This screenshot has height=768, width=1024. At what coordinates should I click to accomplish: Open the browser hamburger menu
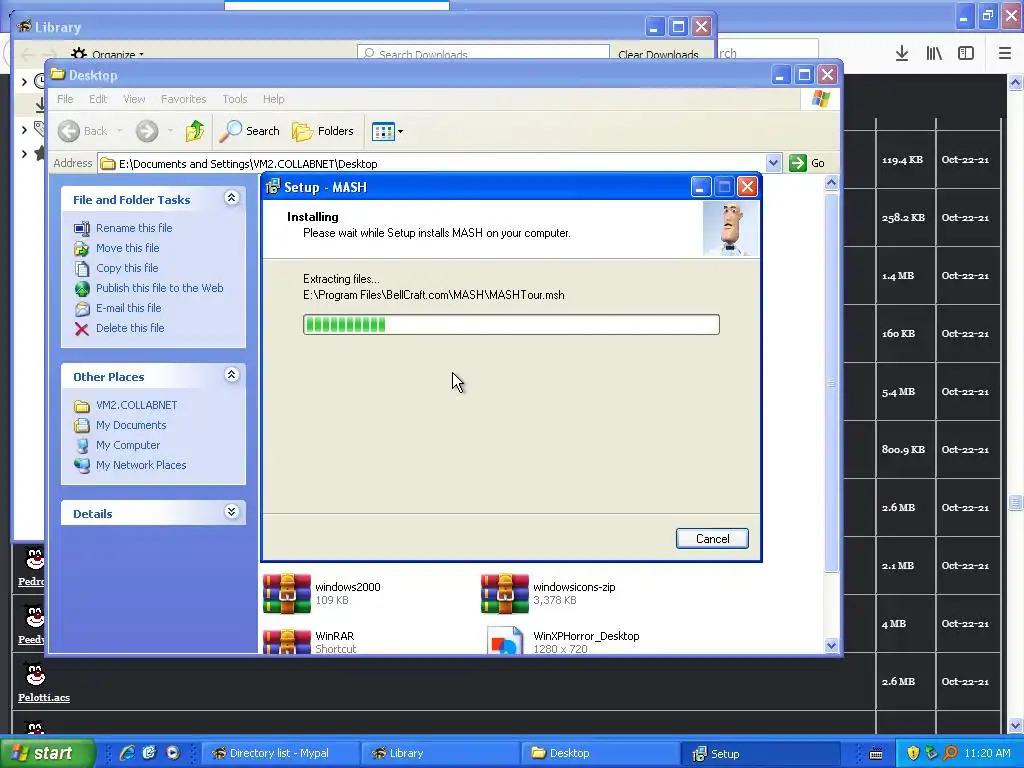1005,54
